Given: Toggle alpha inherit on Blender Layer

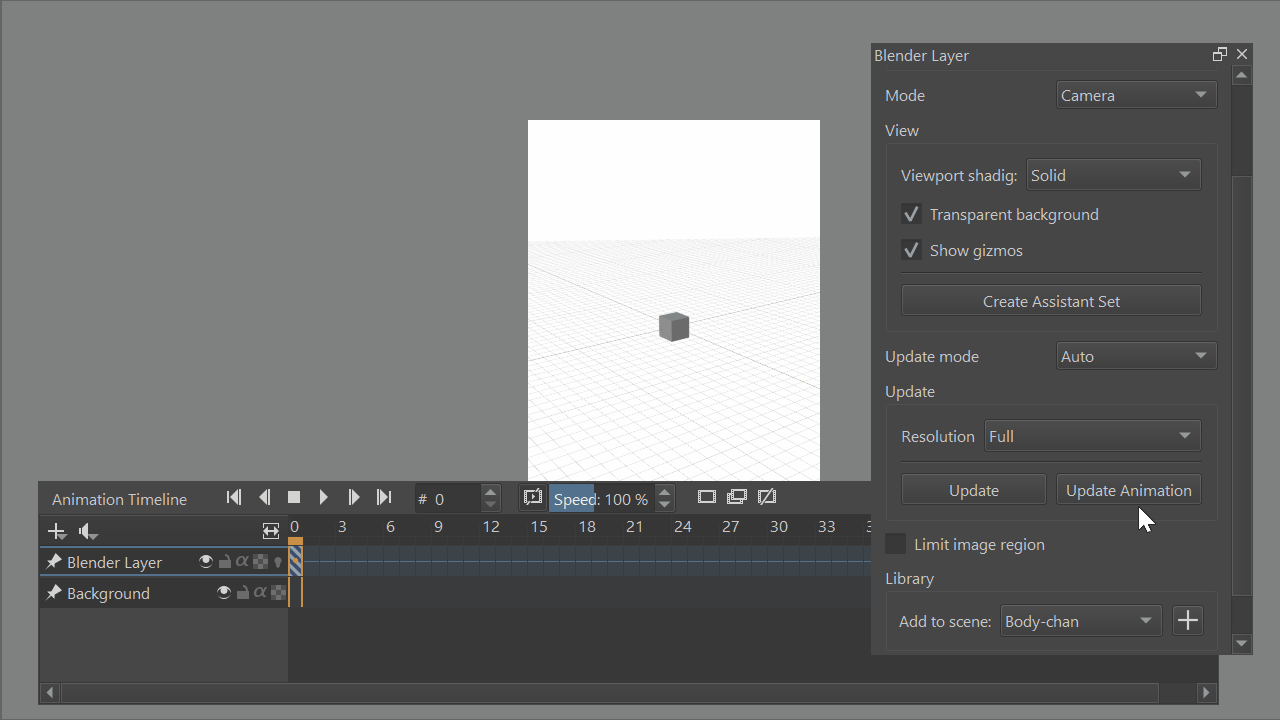Looking at the screenshot, I should 242,562.
